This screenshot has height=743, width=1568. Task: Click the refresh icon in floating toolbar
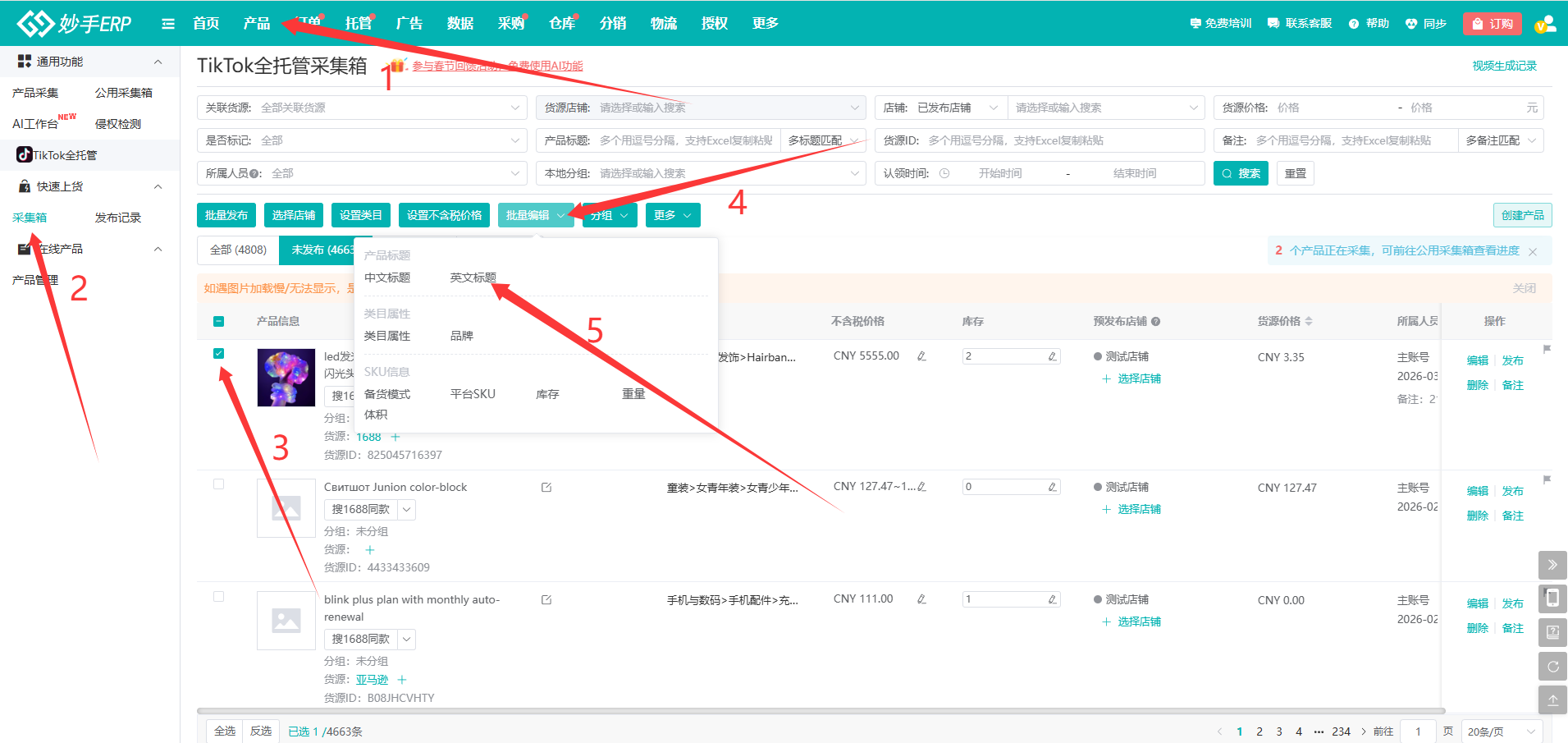point(1552,667)
